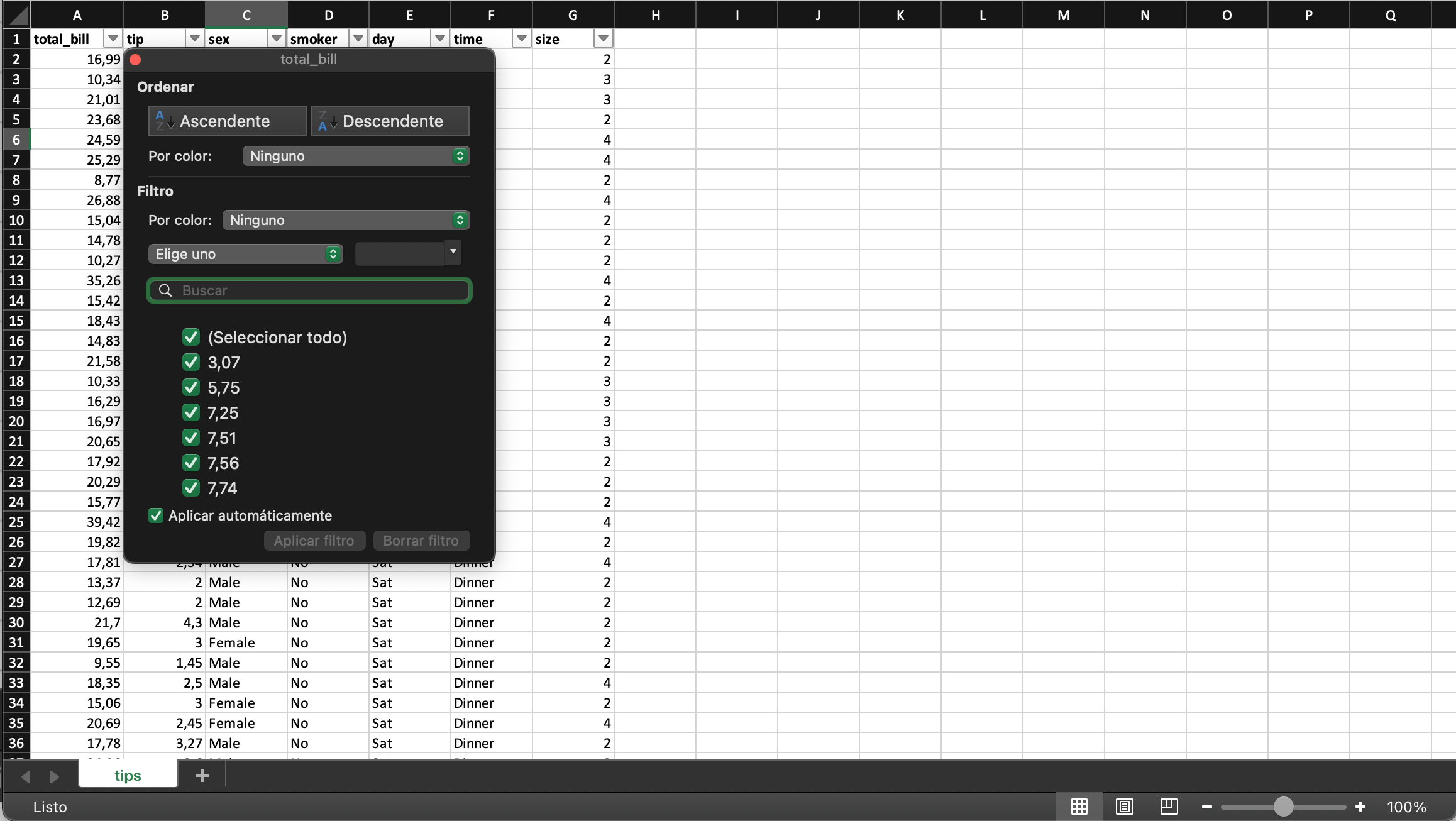The image size is (1456, 821).
Task: Click the Aplicar filtro button
Action: (x=314, y=541)
